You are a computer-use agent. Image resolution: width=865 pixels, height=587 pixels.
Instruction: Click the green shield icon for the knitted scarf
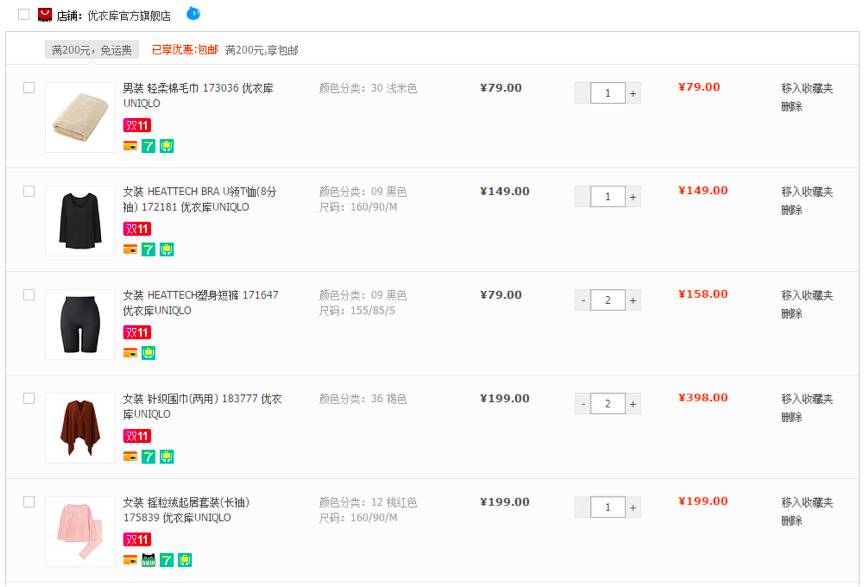pyautogui.click(x=167, y=457)
